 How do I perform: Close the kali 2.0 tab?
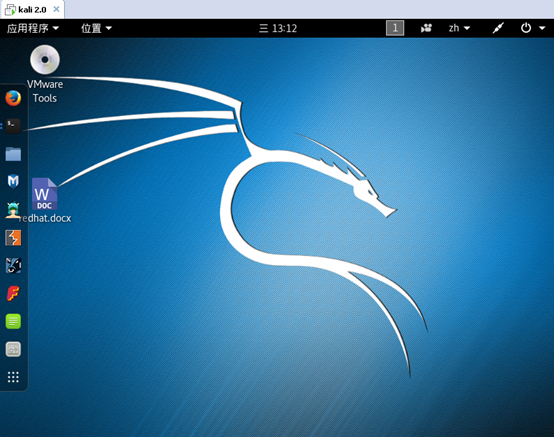click(56, 9)
